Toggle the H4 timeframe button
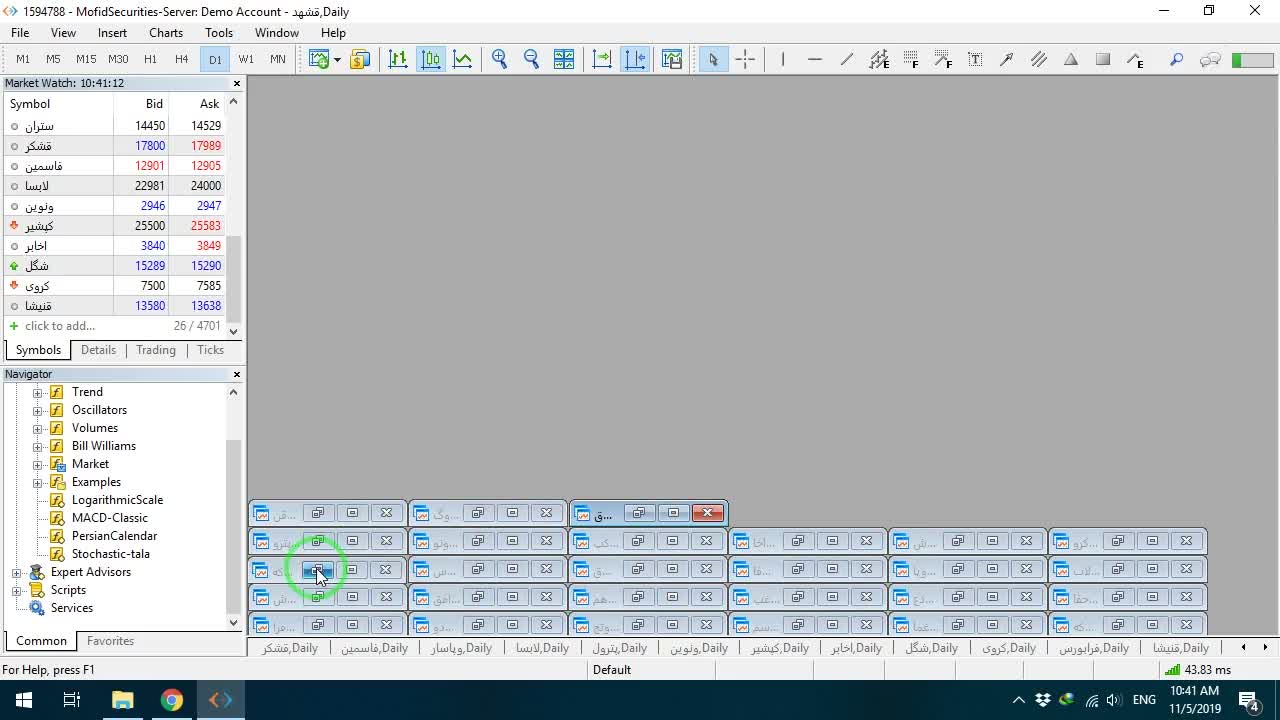 pos(181,59)
